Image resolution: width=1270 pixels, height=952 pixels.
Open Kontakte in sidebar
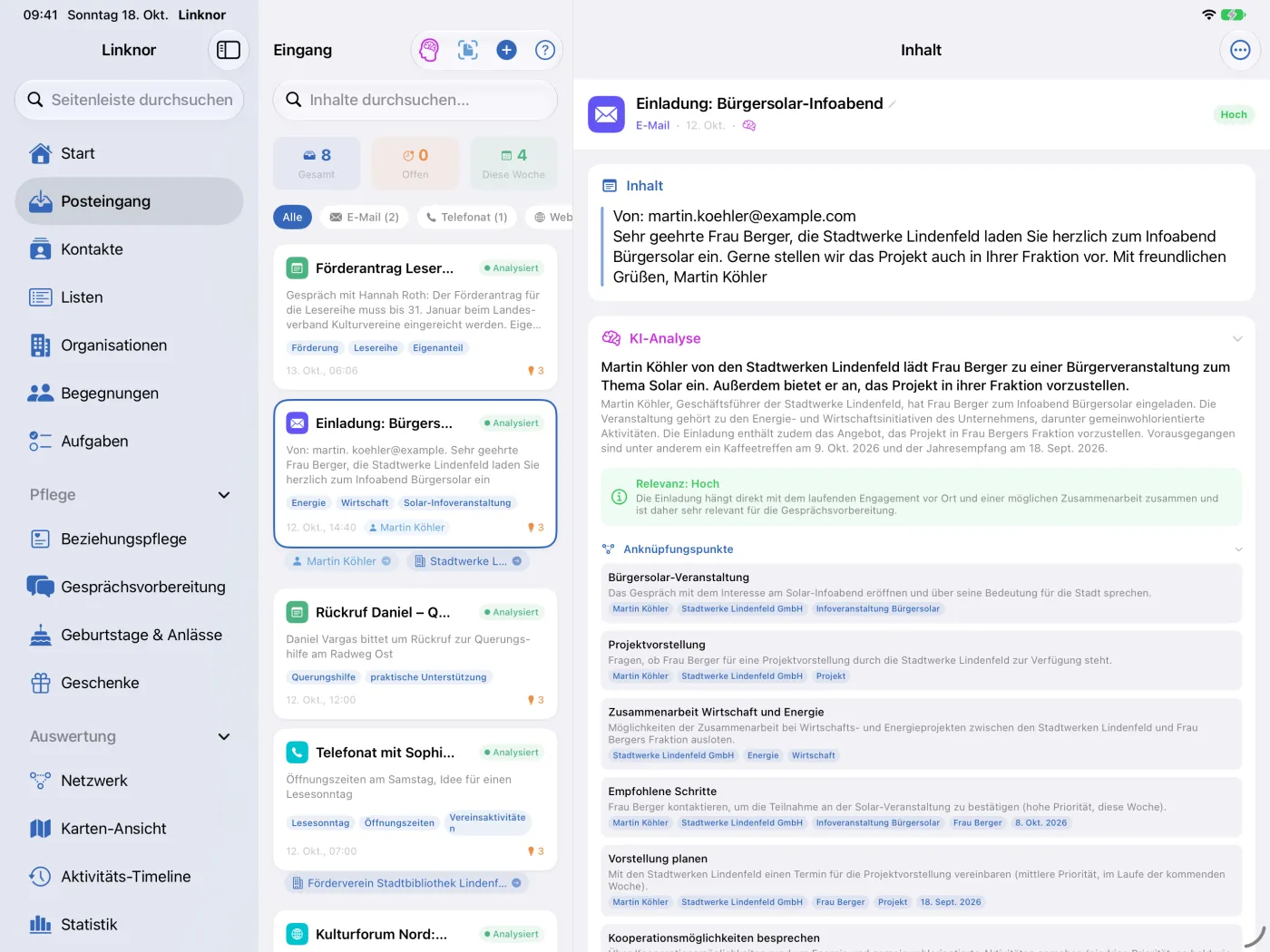(x=129, y=249)
